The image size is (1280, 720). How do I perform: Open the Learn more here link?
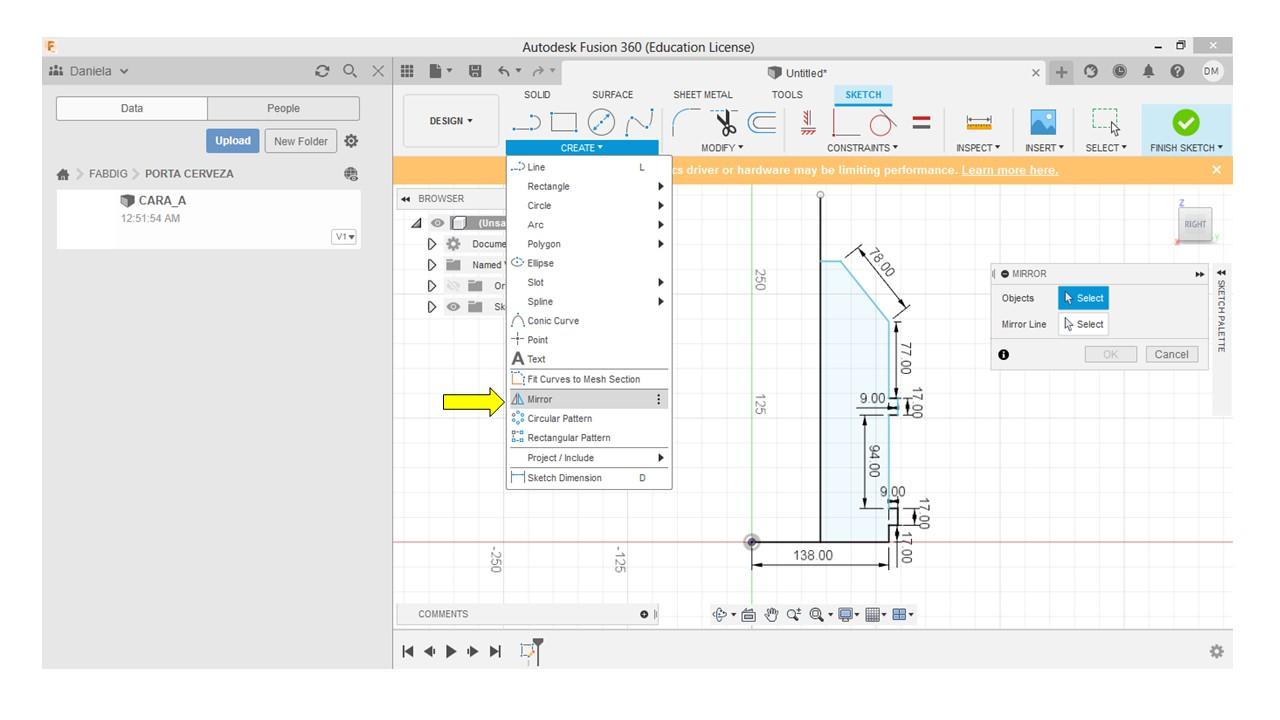[x=1009, y=170]
